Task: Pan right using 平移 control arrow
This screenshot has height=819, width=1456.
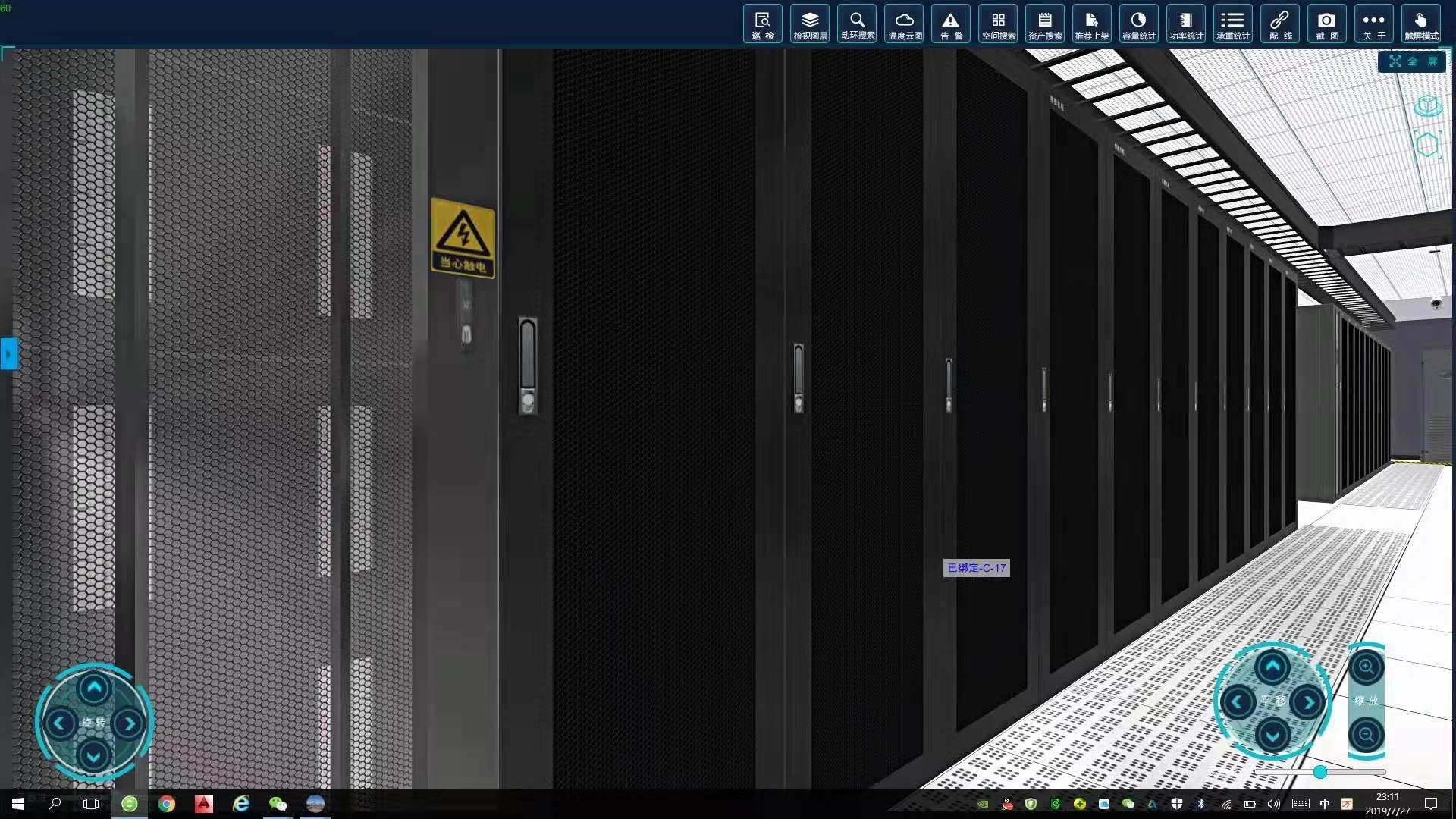Action: (1308, 703)
